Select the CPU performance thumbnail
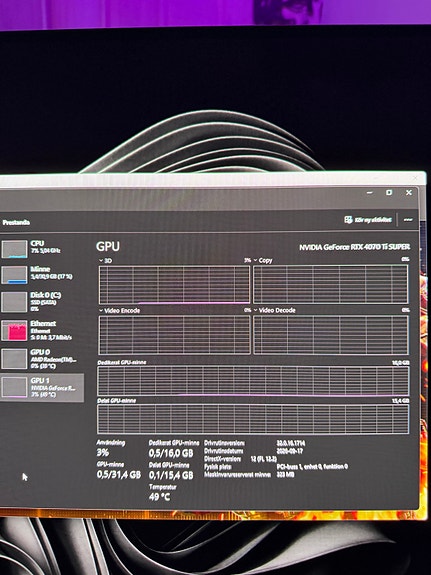 click(14, 249)
